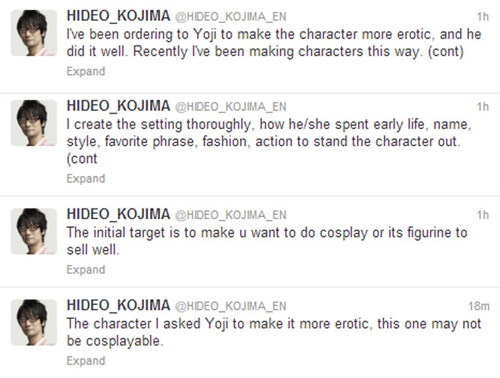Click @HIDEO_KOJIMA_EN handle in third tweet

pyautogui.click(x=231, y=215)
